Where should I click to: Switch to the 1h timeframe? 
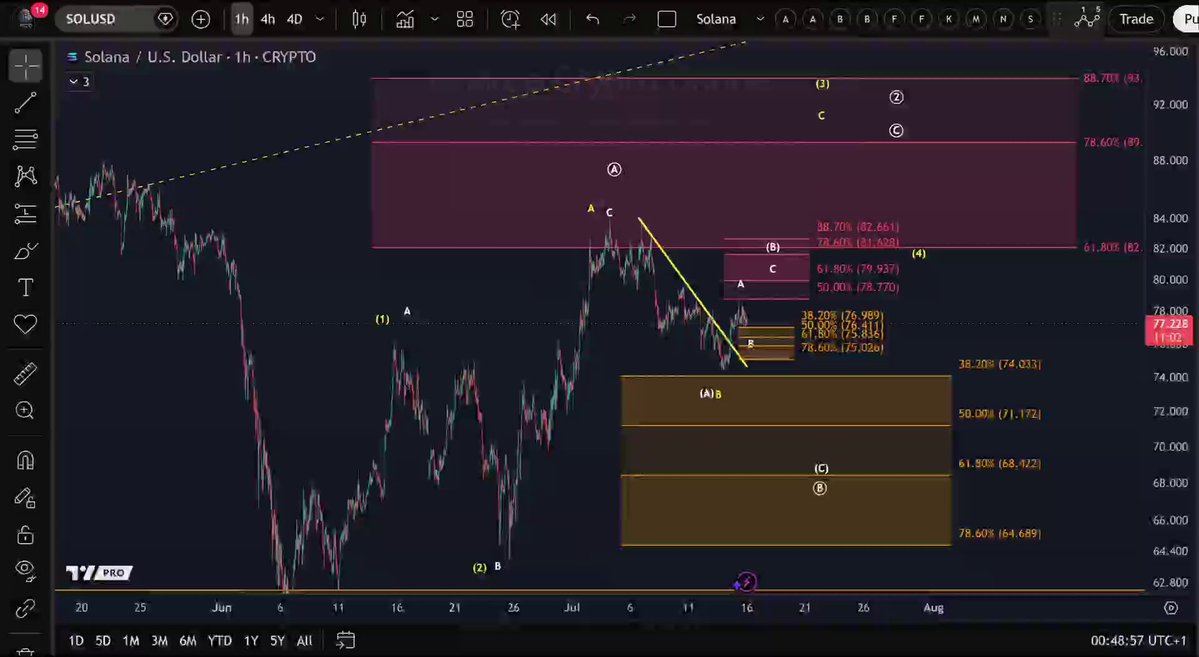[x=242, y=19]
